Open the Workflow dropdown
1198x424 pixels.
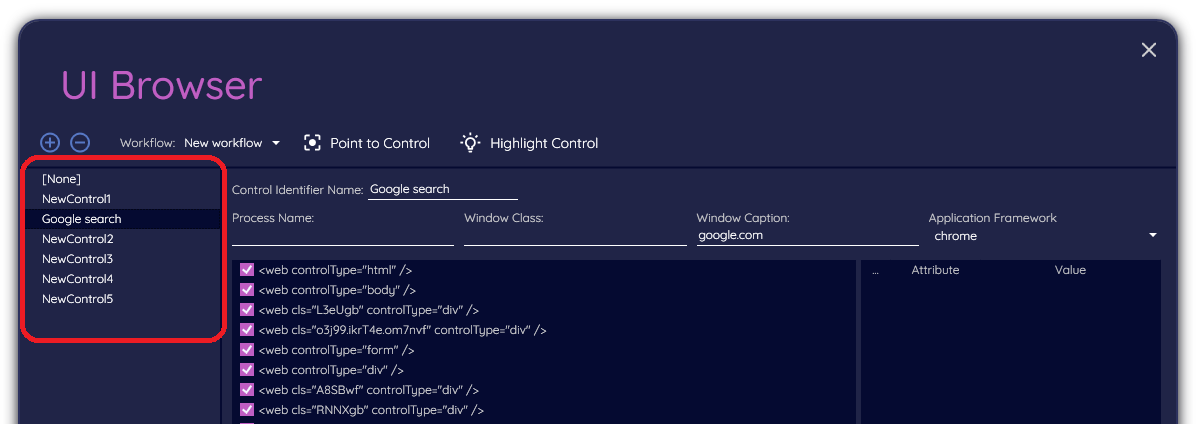point(232,143)
